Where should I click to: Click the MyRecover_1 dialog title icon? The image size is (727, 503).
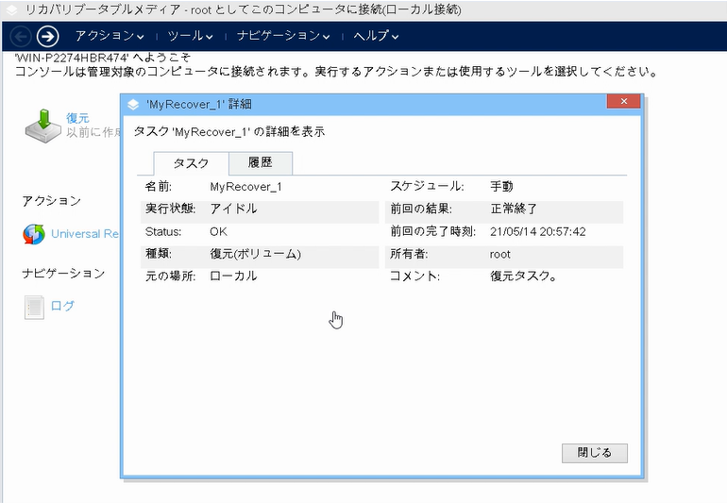133,105
